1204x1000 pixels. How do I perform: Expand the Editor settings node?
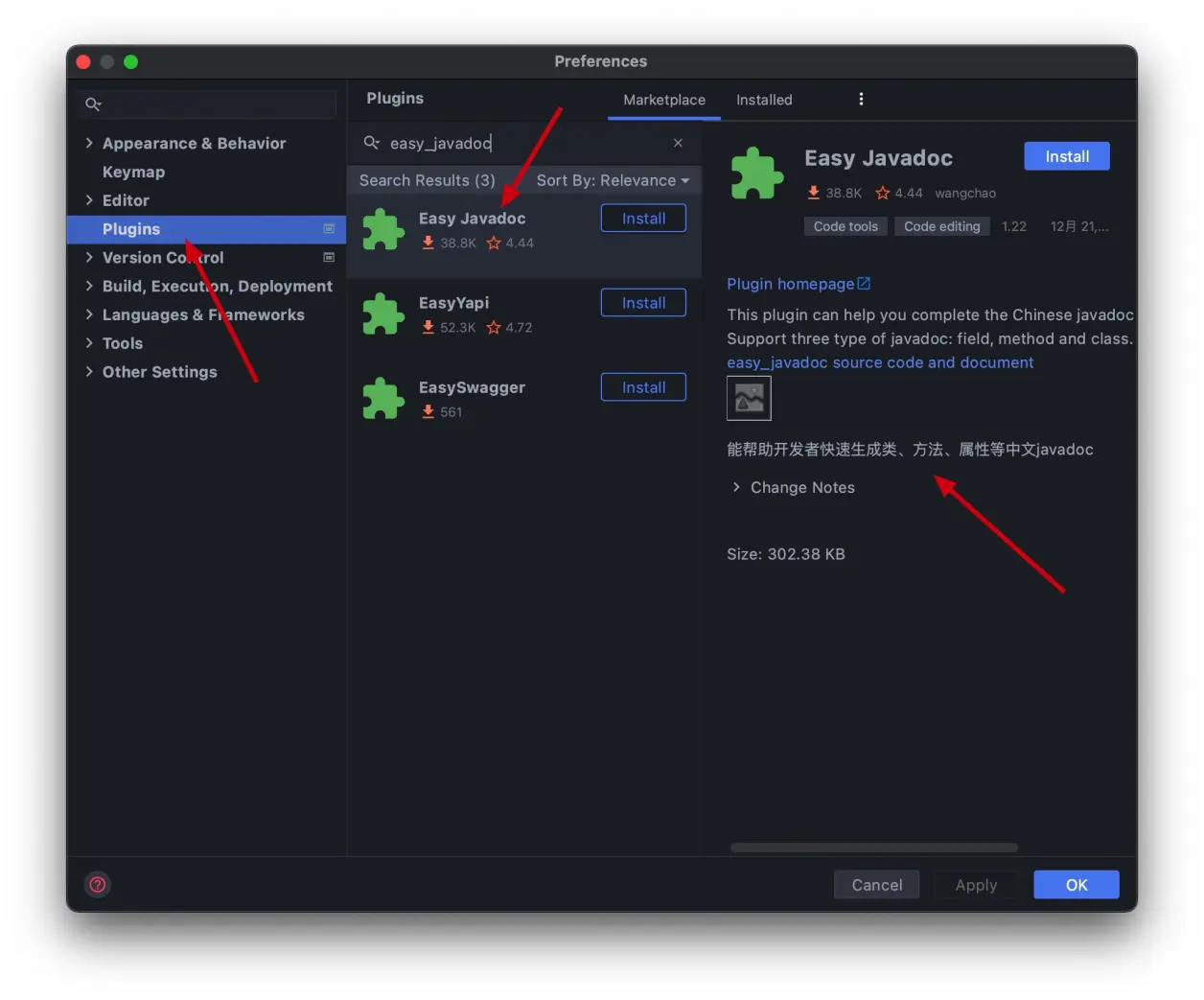pos(89,200)
